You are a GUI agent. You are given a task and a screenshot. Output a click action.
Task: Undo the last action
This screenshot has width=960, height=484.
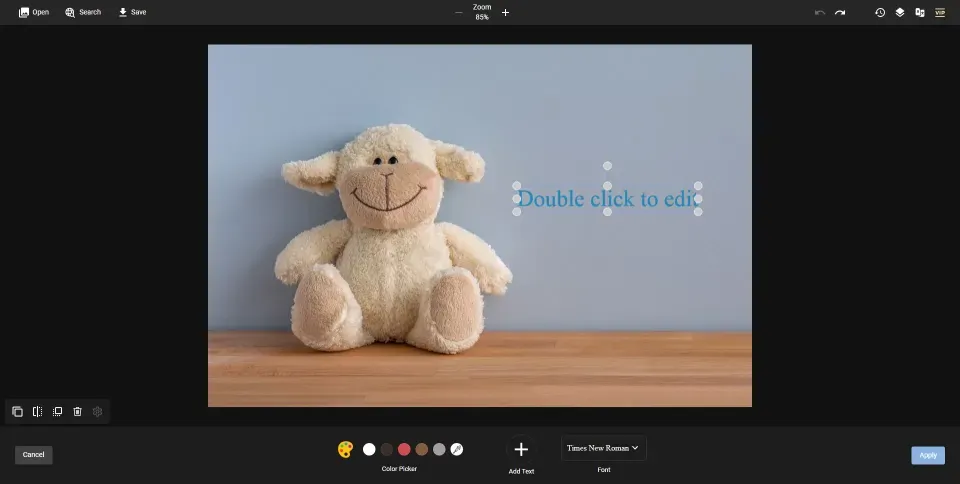[820, 12]
